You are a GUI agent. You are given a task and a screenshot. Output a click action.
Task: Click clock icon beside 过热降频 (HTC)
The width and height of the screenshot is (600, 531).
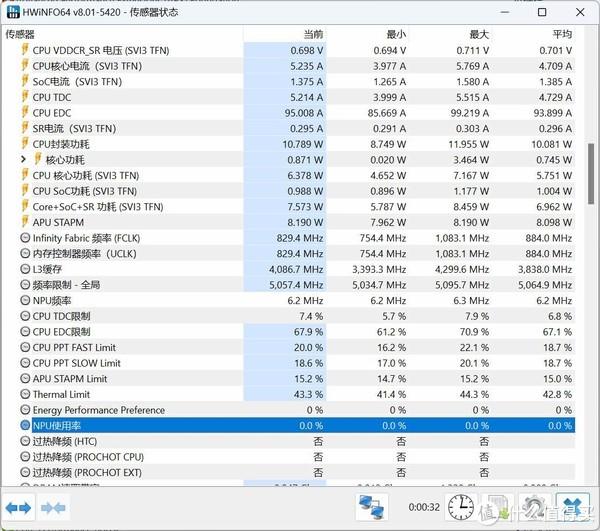click(25, 441)
